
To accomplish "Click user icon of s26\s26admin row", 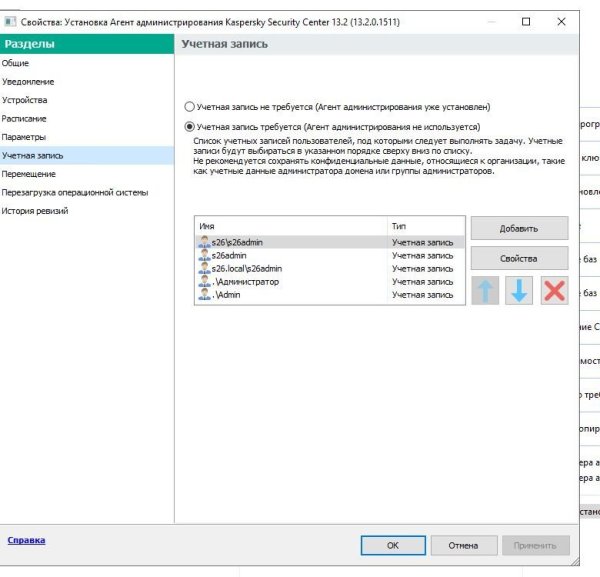I will point(204,242).
